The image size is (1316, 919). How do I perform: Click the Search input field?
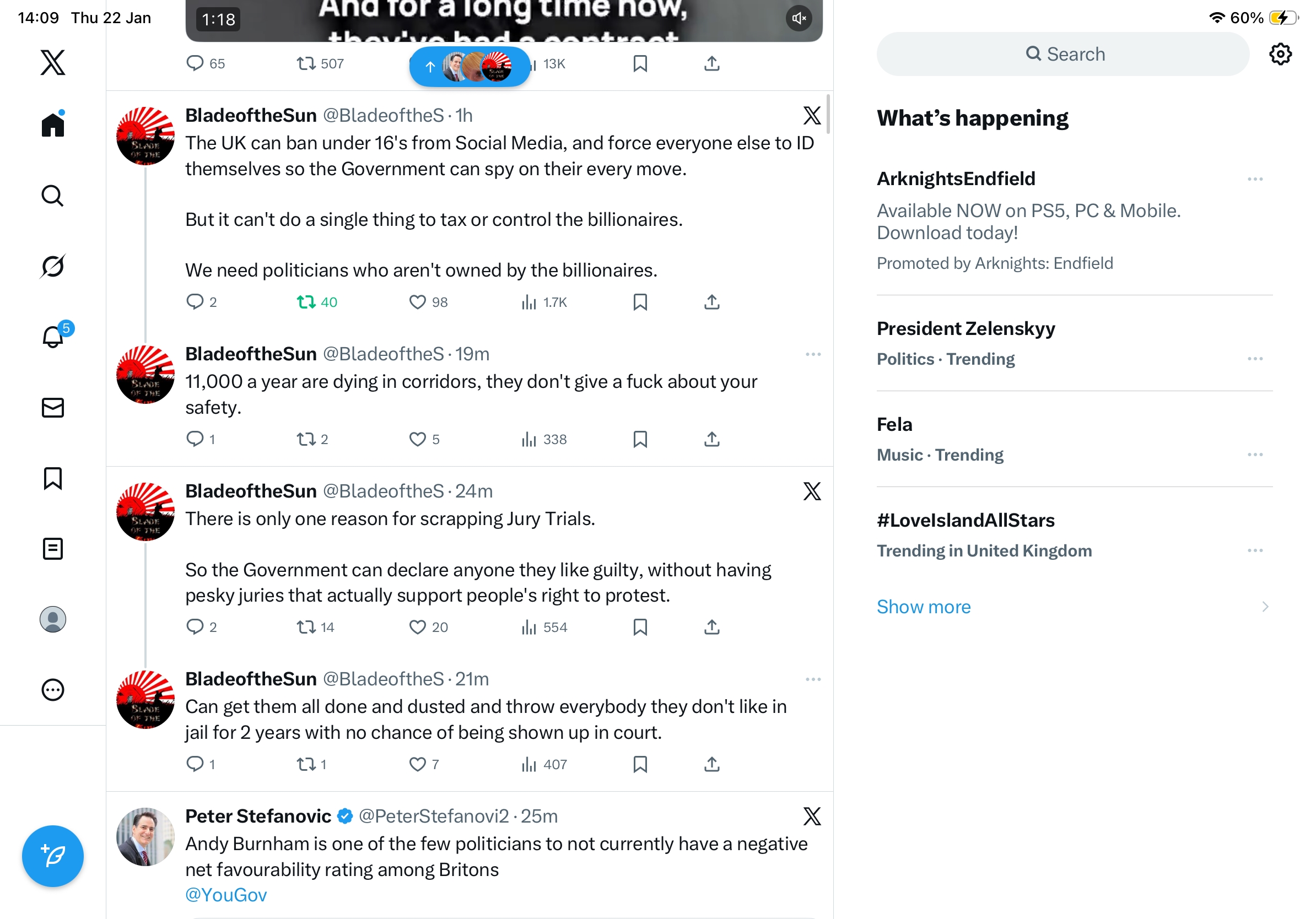[x=1062, y=55]
